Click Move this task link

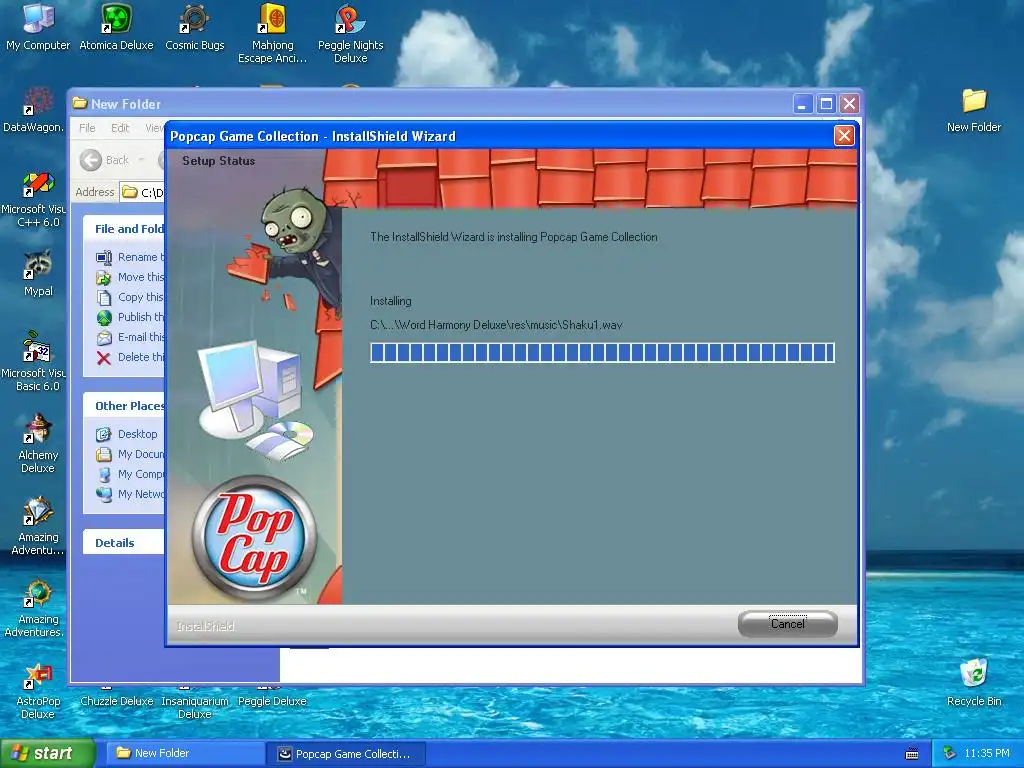(140, 277)
